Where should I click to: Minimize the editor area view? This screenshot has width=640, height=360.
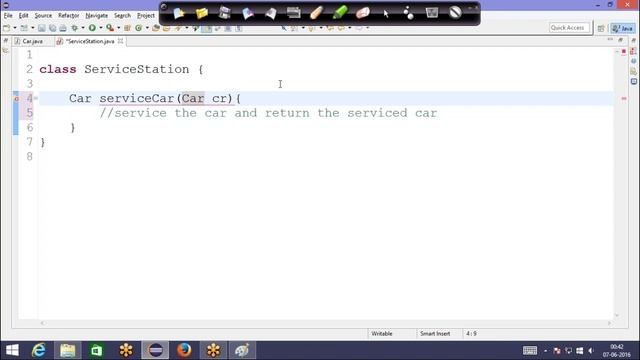point(610,40)
